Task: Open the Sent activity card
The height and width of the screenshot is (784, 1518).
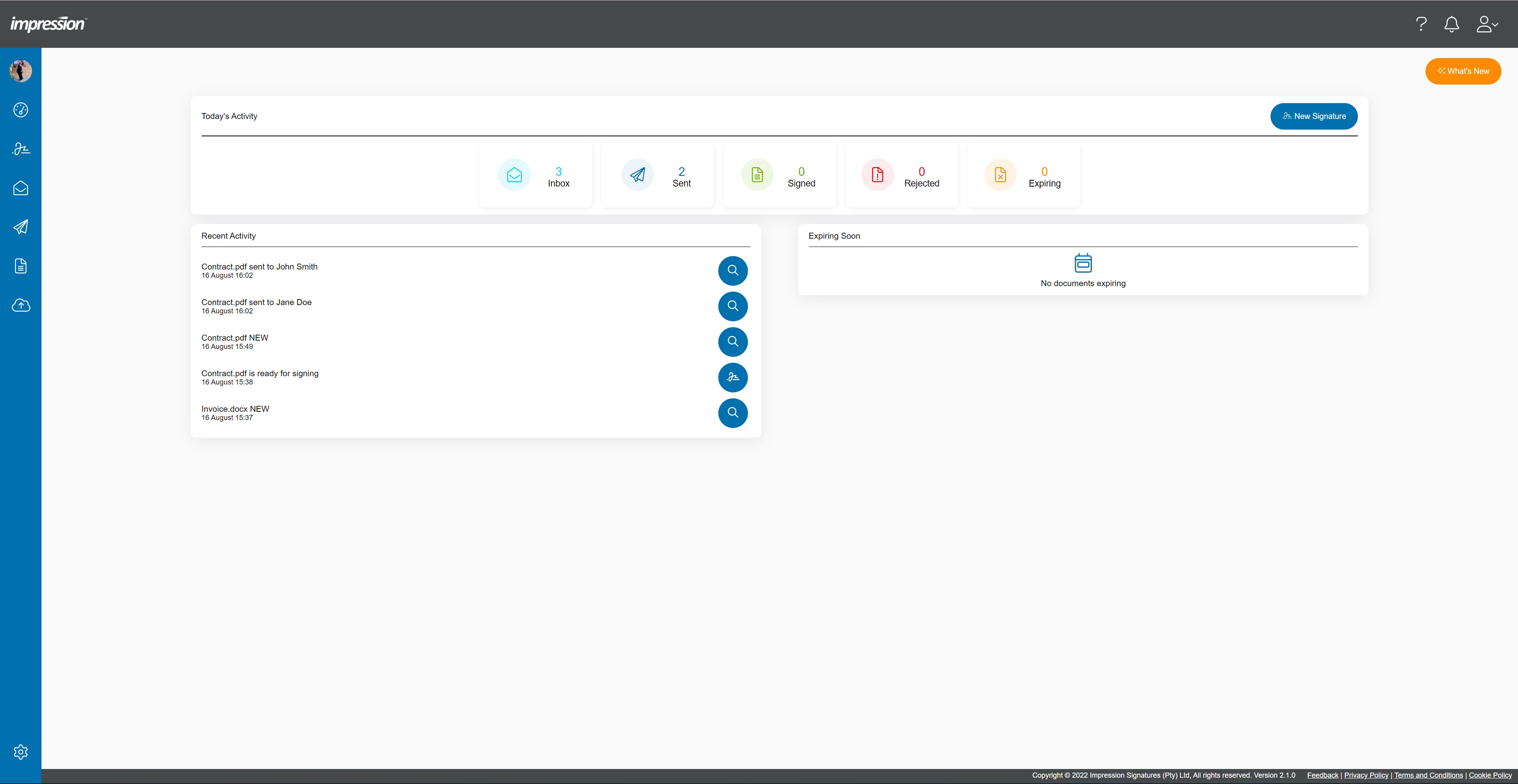Action: [x=657, y=175]
